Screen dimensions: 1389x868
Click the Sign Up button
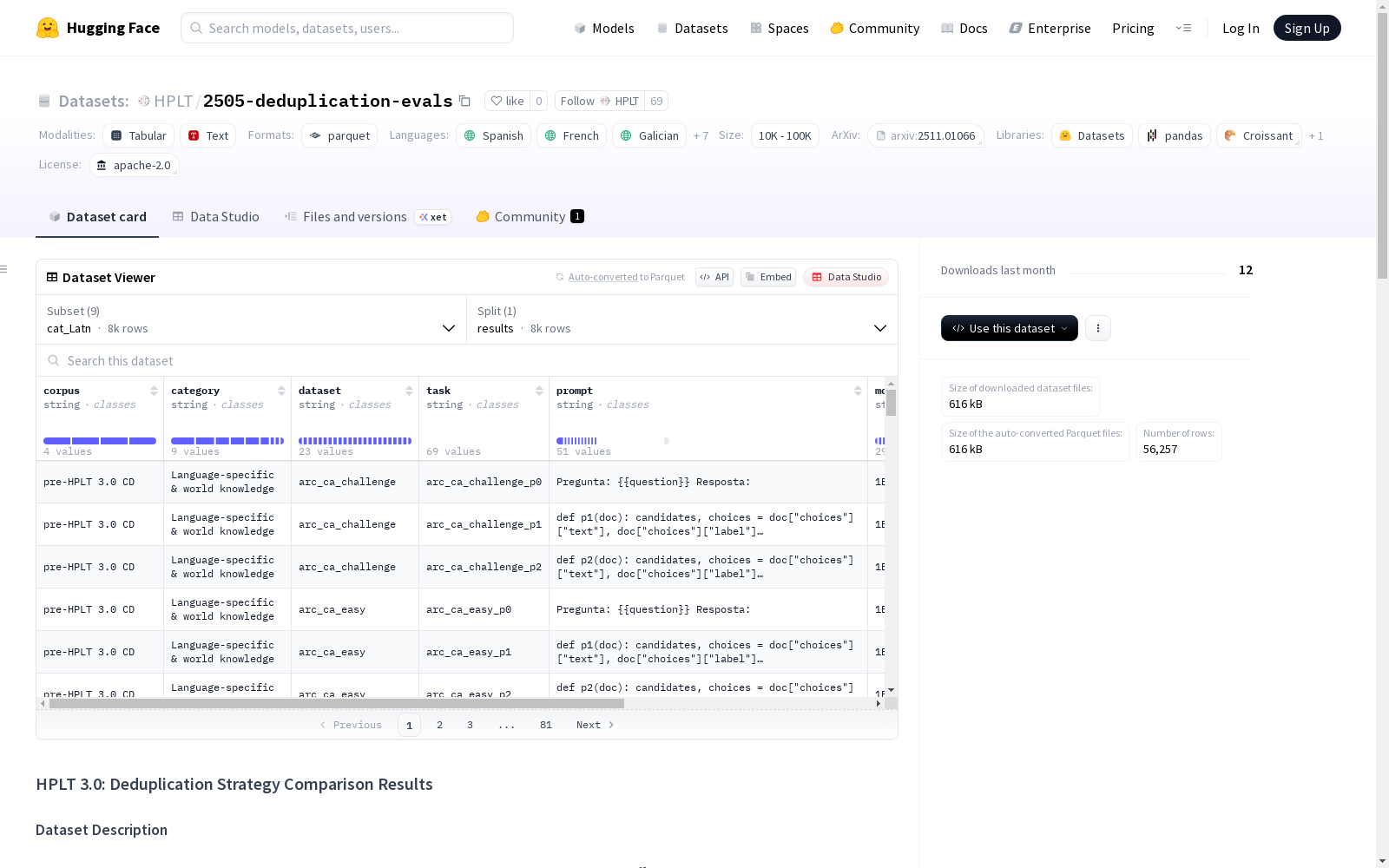click(1307, 28)
